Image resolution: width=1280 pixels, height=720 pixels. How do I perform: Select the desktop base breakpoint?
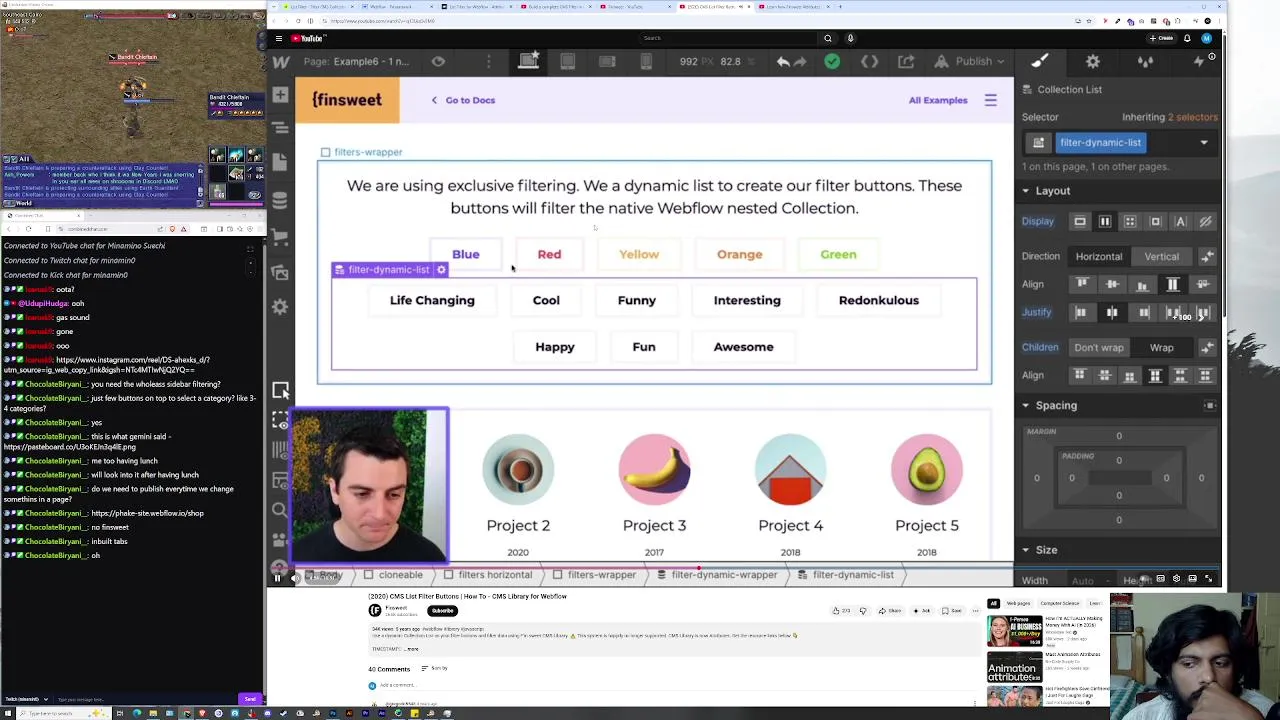point(529,61)
